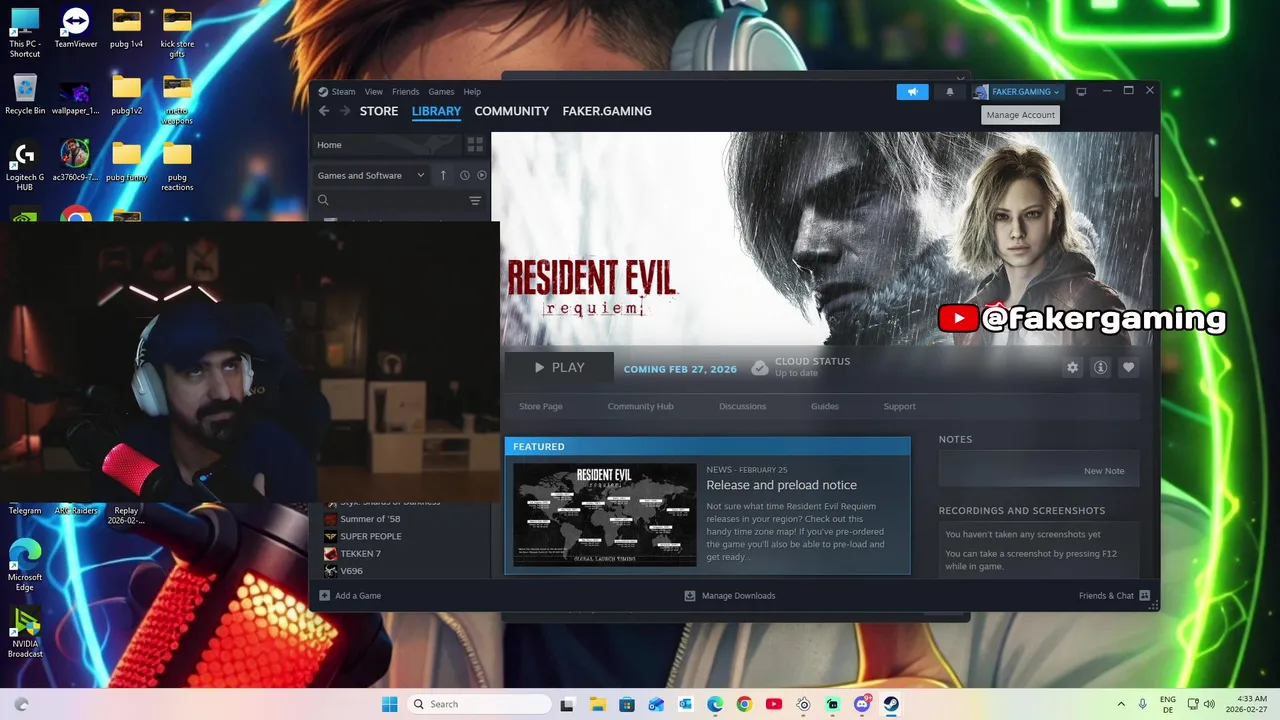Open the Steam notifications bell
Image resolution: width=1280 pixels, height=720 pixels.
(x=950, y=92)
